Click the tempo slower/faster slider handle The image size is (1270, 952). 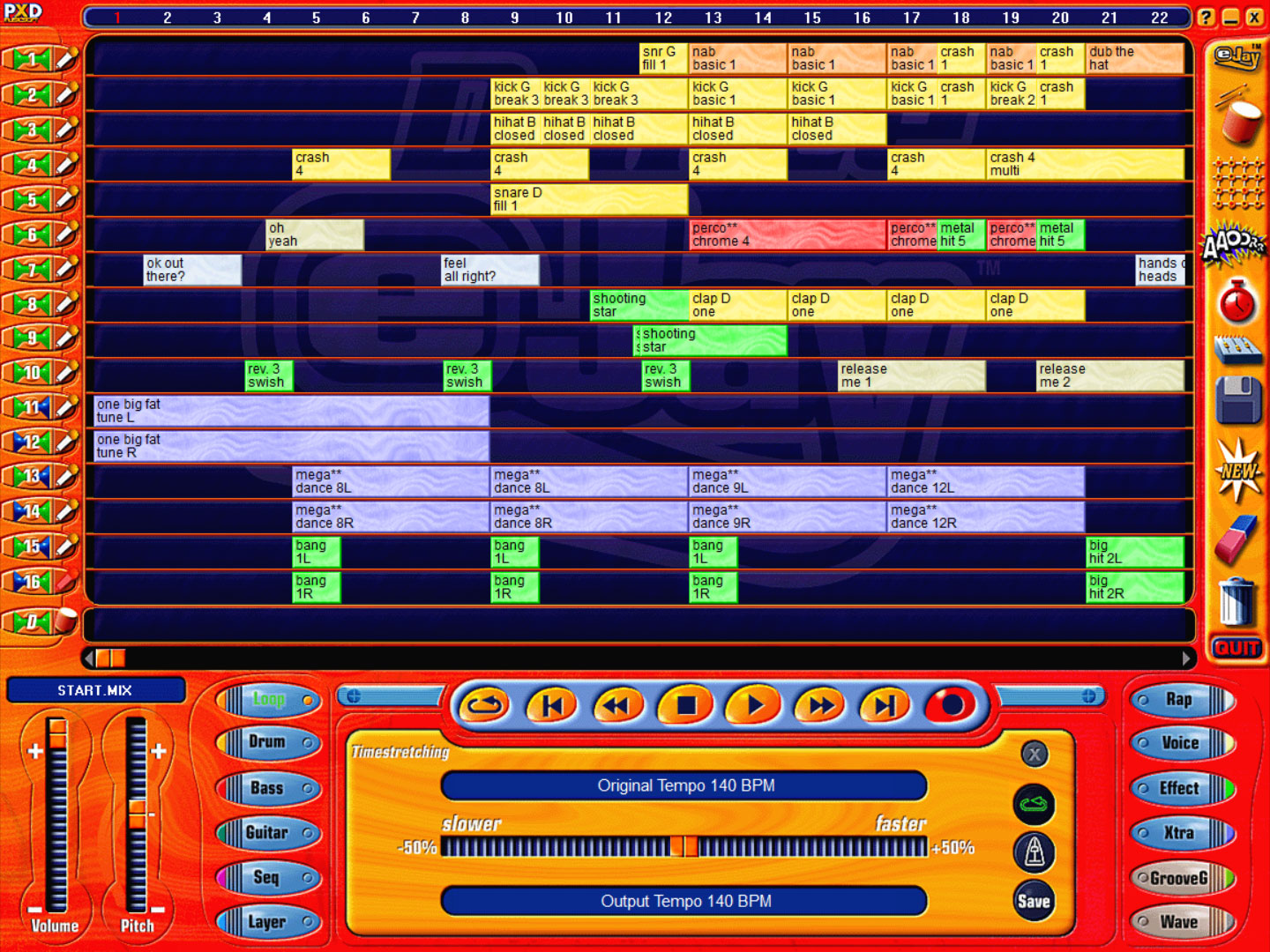(x=684, y=847)
